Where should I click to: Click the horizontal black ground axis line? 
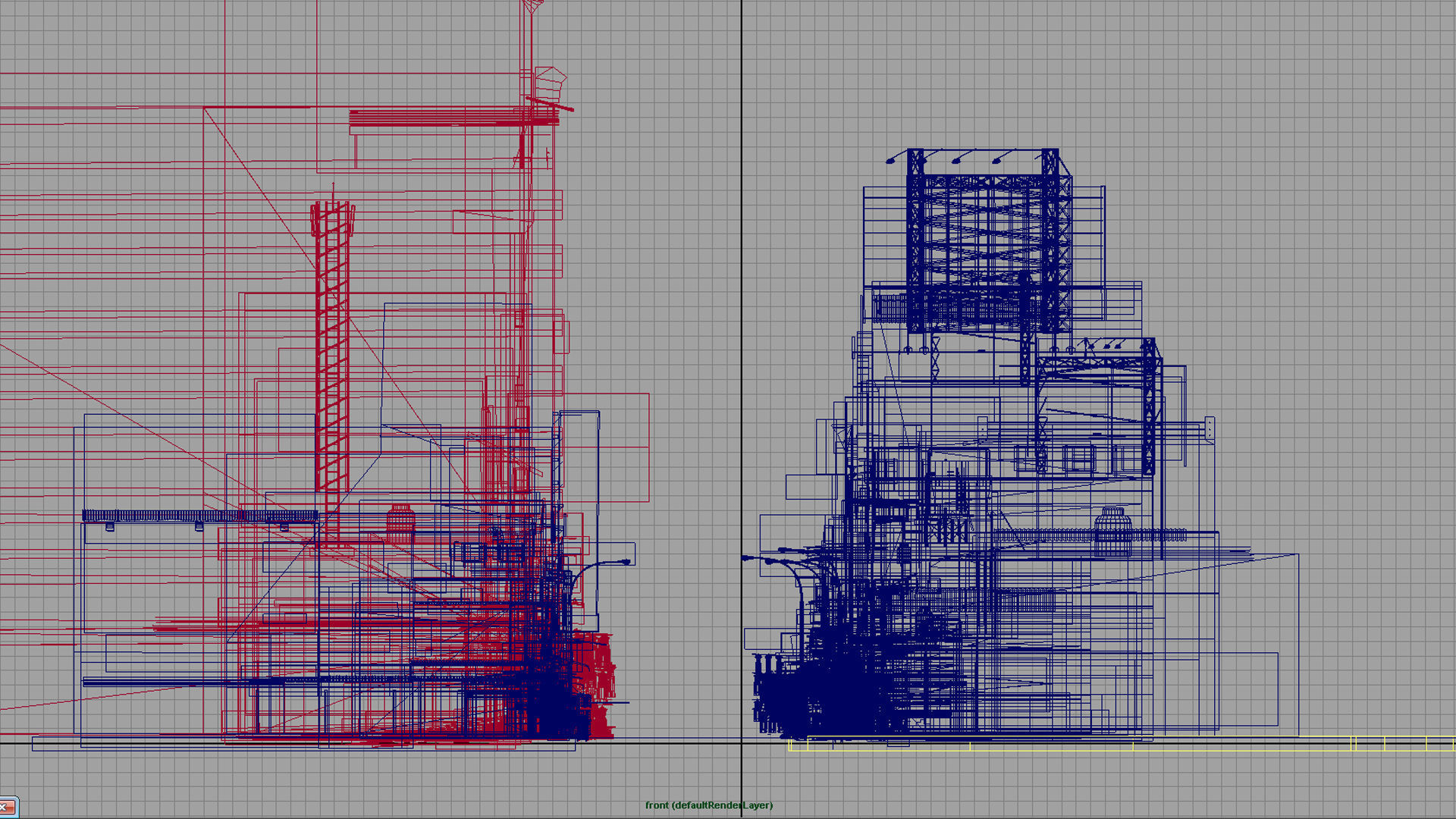click(x=682, y=743)
